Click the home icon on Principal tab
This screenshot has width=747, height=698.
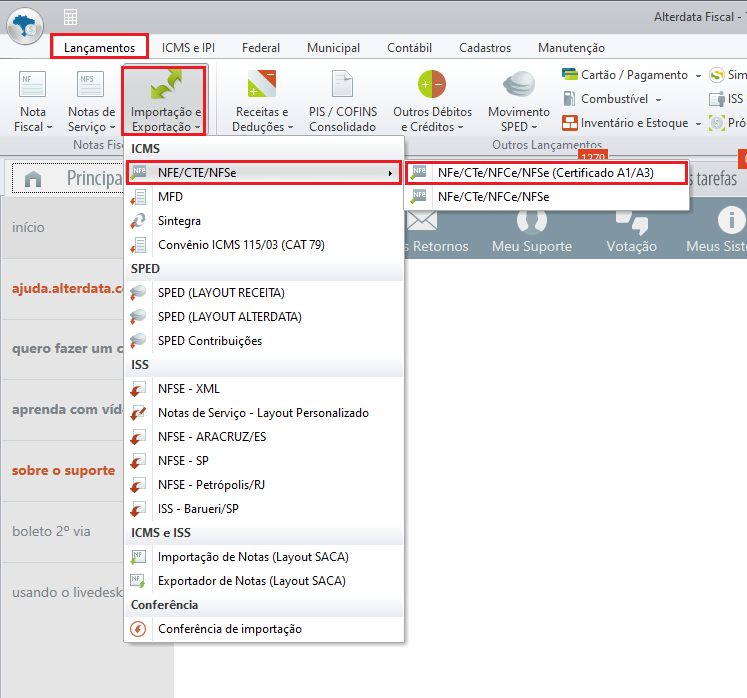[33, 179]
